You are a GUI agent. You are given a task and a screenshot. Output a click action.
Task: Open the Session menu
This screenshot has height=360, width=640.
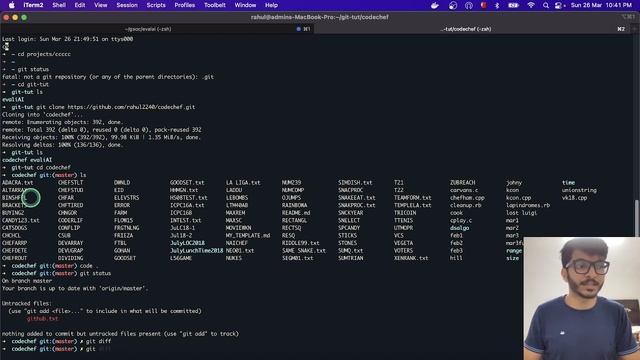(127, 5)
